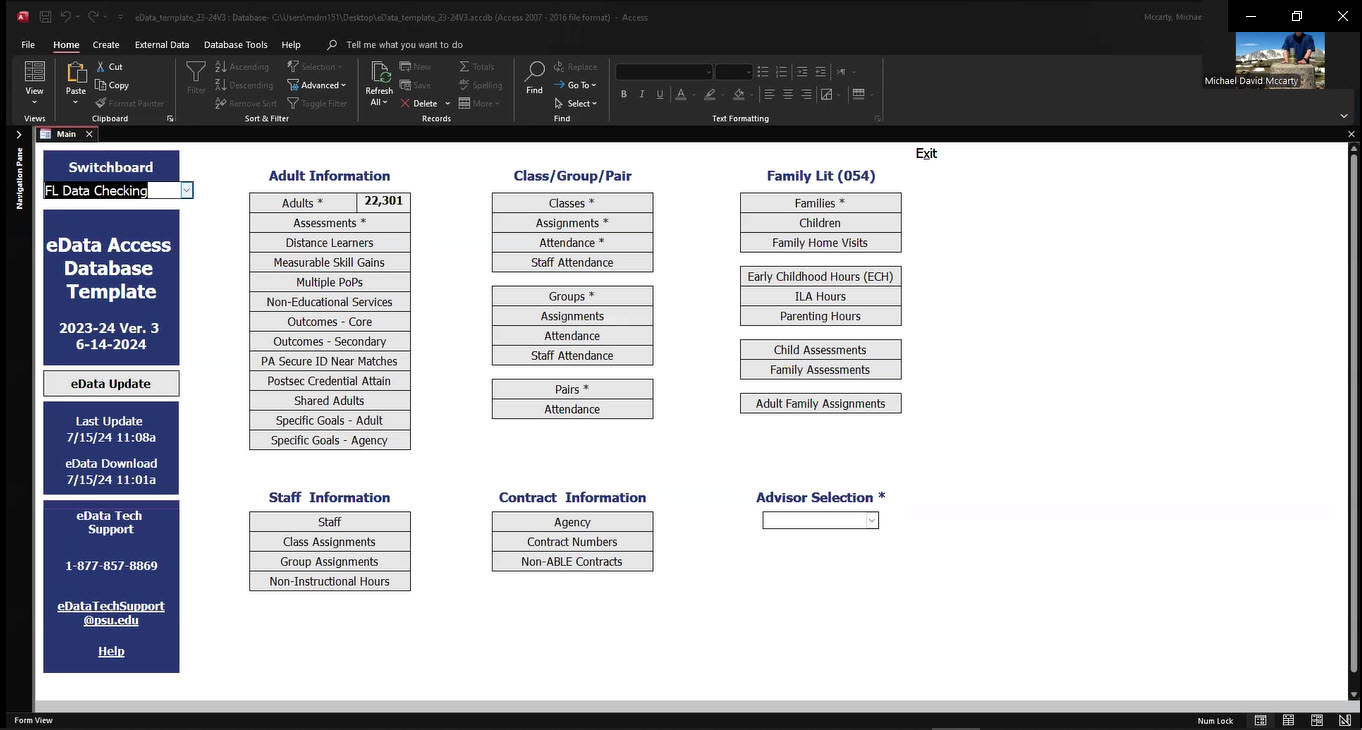
Task: Select the Help ribbon tab
Action: pyautogui.click(x=291, y=45)
